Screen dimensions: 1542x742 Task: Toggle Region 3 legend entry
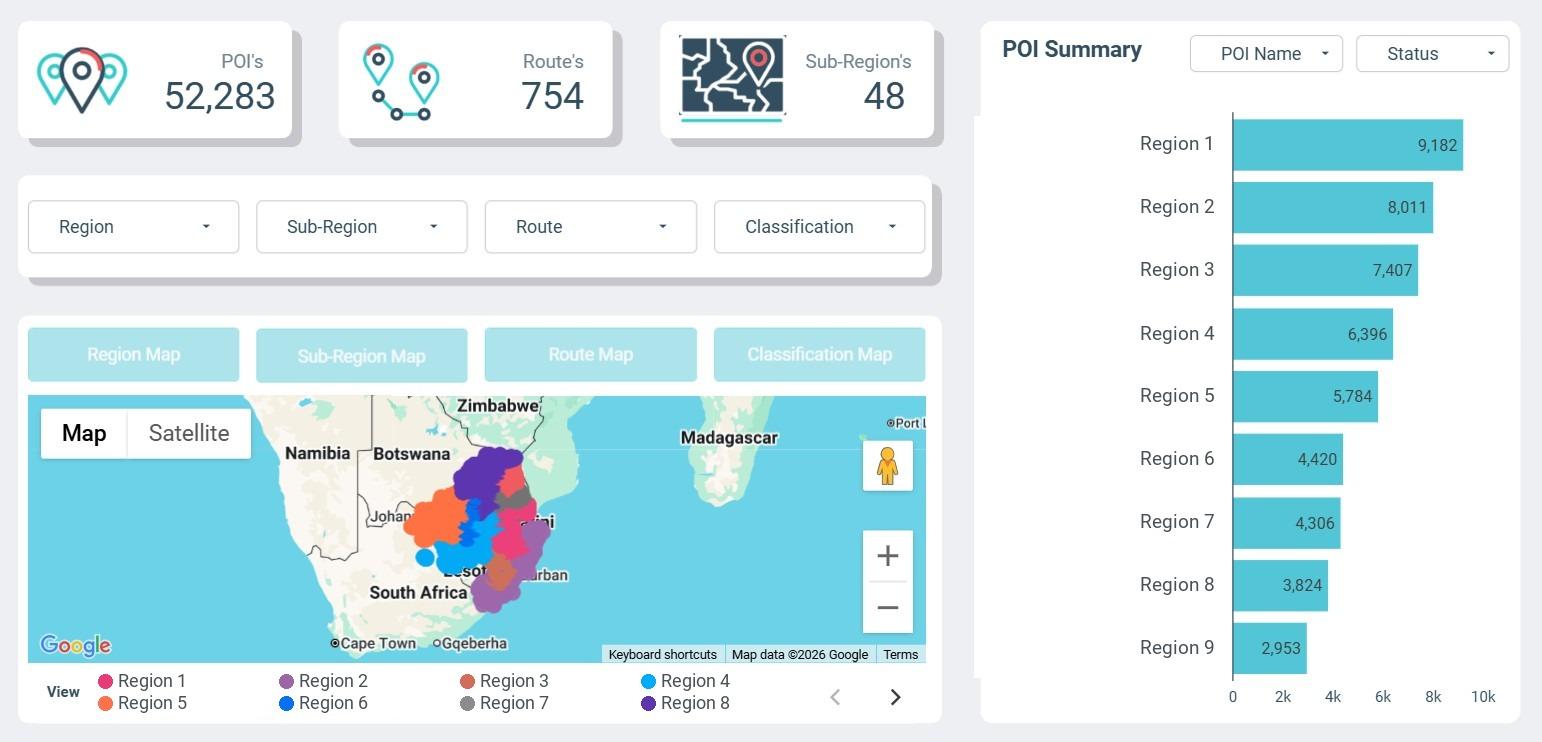pos(504,681)
